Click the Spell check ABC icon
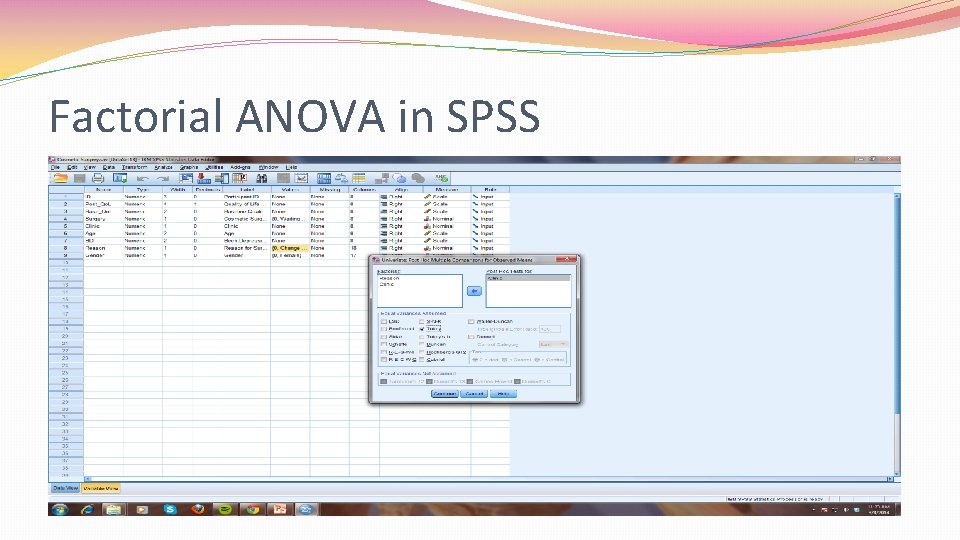The height and width of the screenshot is (540, 960). point(441,178)
